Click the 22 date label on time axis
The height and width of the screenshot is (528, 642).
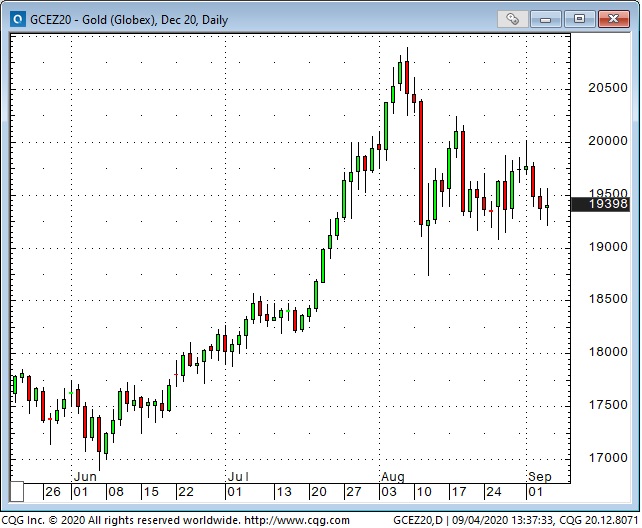[185, 492]
